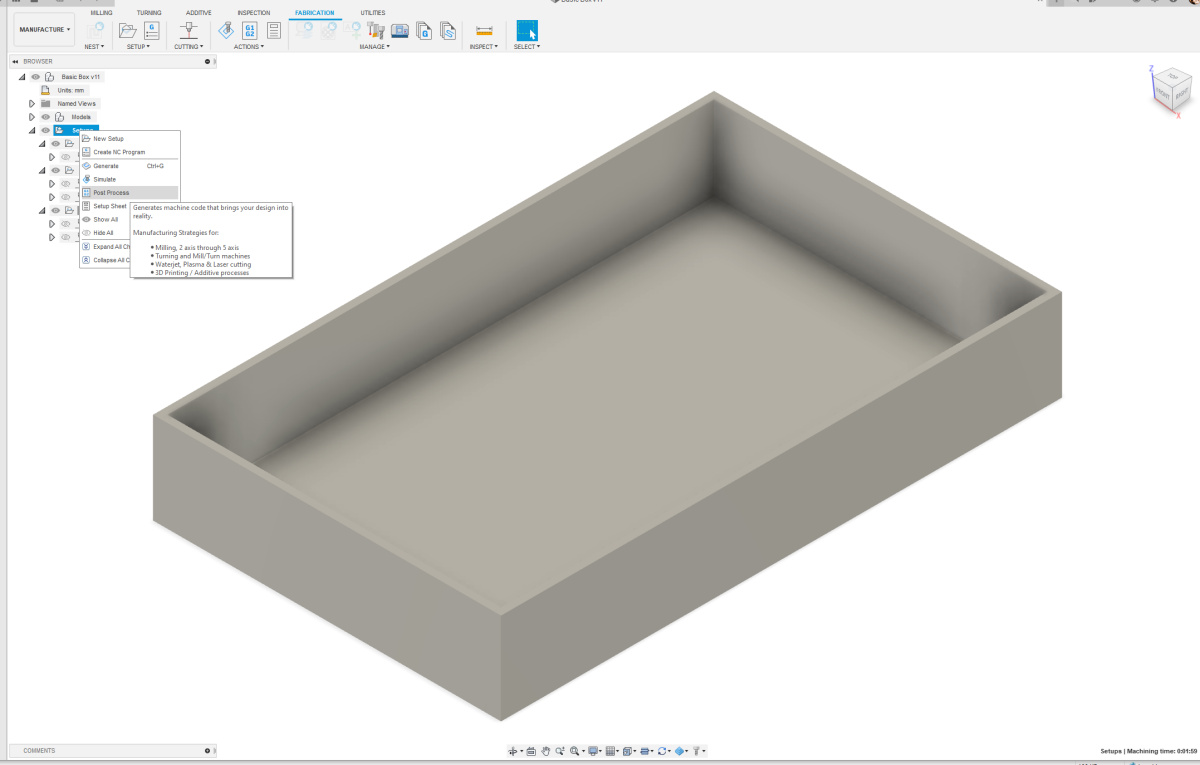Choose Collapse All Children in context menu
Image resolution: width=1200 pixels, height=765 pixels.
pyautogui.click(x=105, y=259)
